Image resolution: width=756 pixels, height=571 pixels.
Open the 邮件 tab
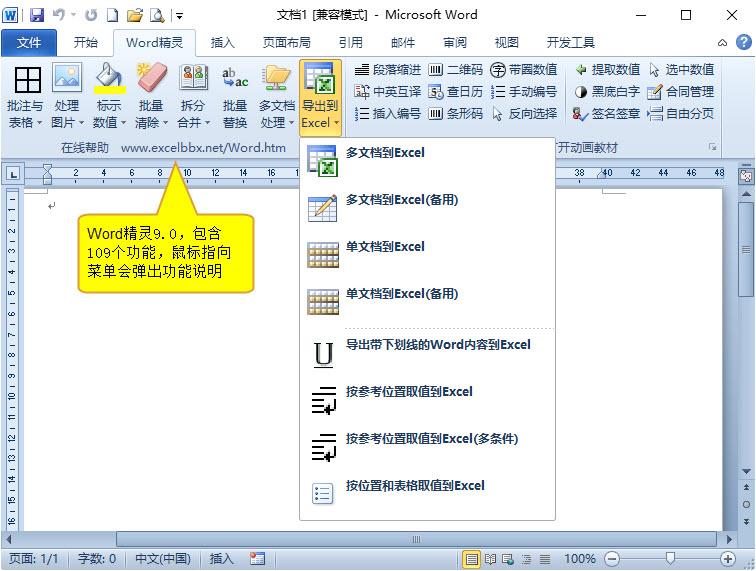click(403, 43)
